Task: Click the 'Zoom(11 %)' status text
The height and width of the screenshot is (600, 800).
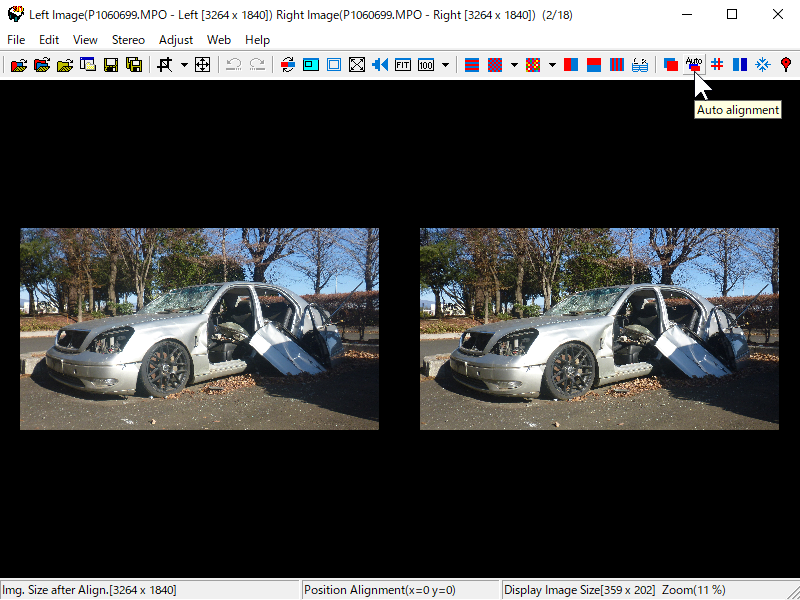Action: 694,590
